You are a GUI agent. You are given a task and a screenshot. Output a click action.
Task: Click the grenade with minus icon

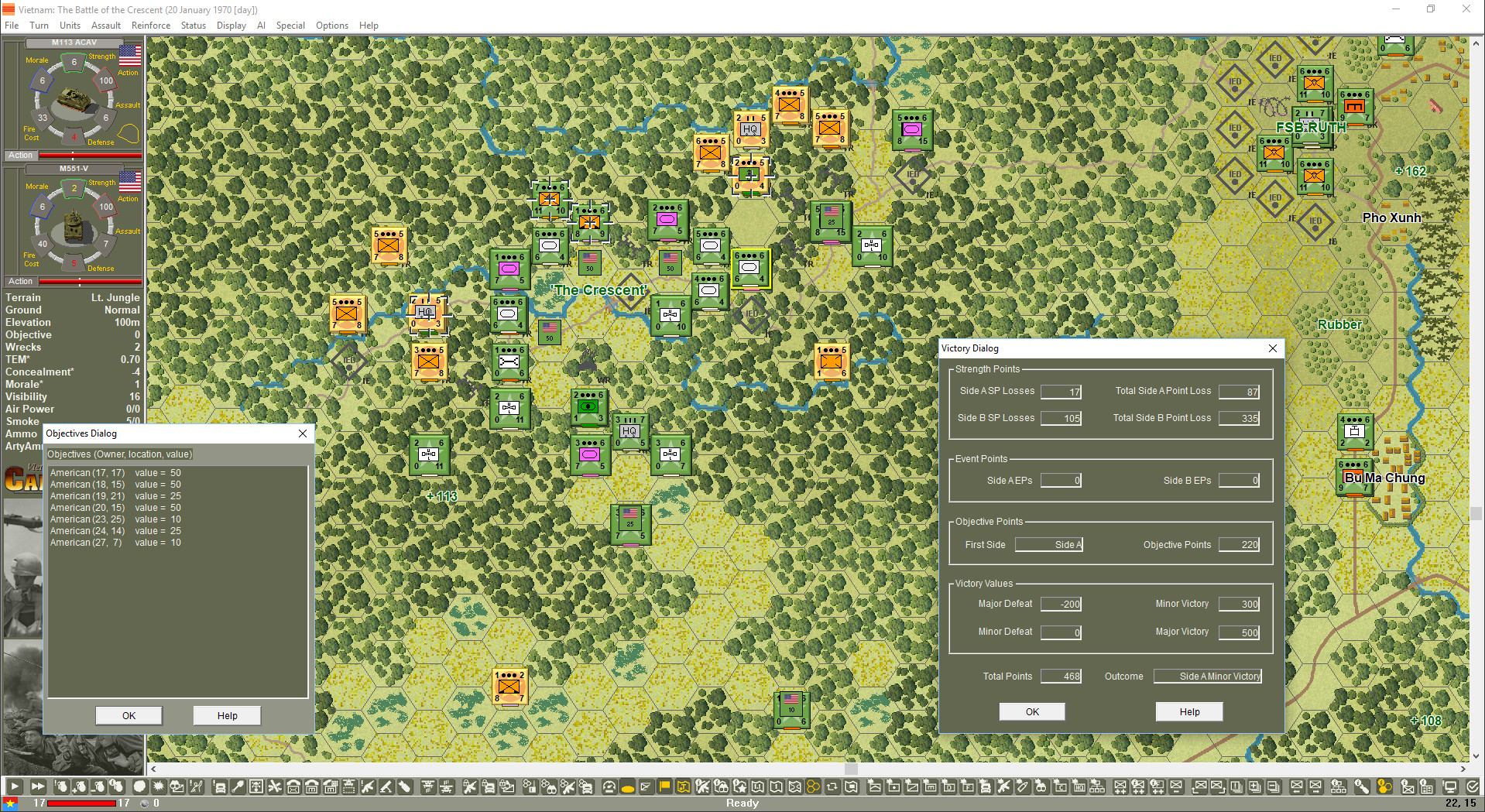(98, 786)
